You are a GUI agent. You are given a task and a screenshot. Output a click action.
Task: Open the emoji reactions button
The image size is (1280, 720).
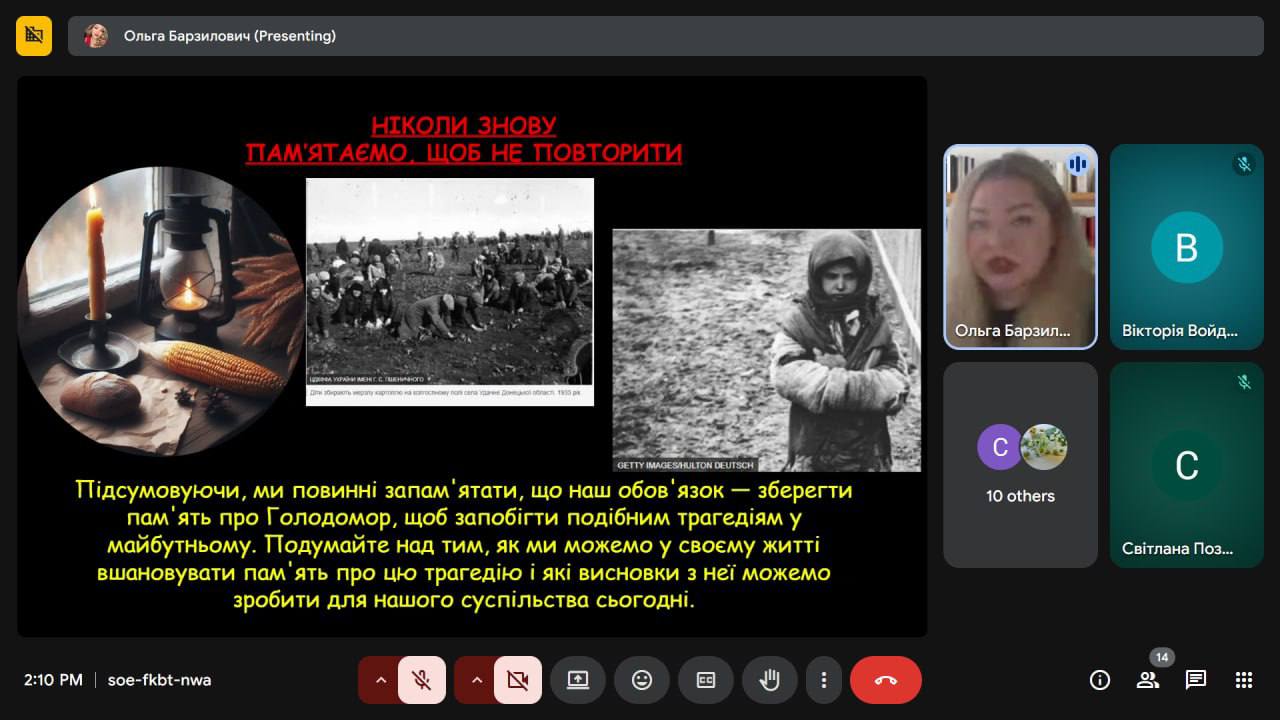(642, 680)
